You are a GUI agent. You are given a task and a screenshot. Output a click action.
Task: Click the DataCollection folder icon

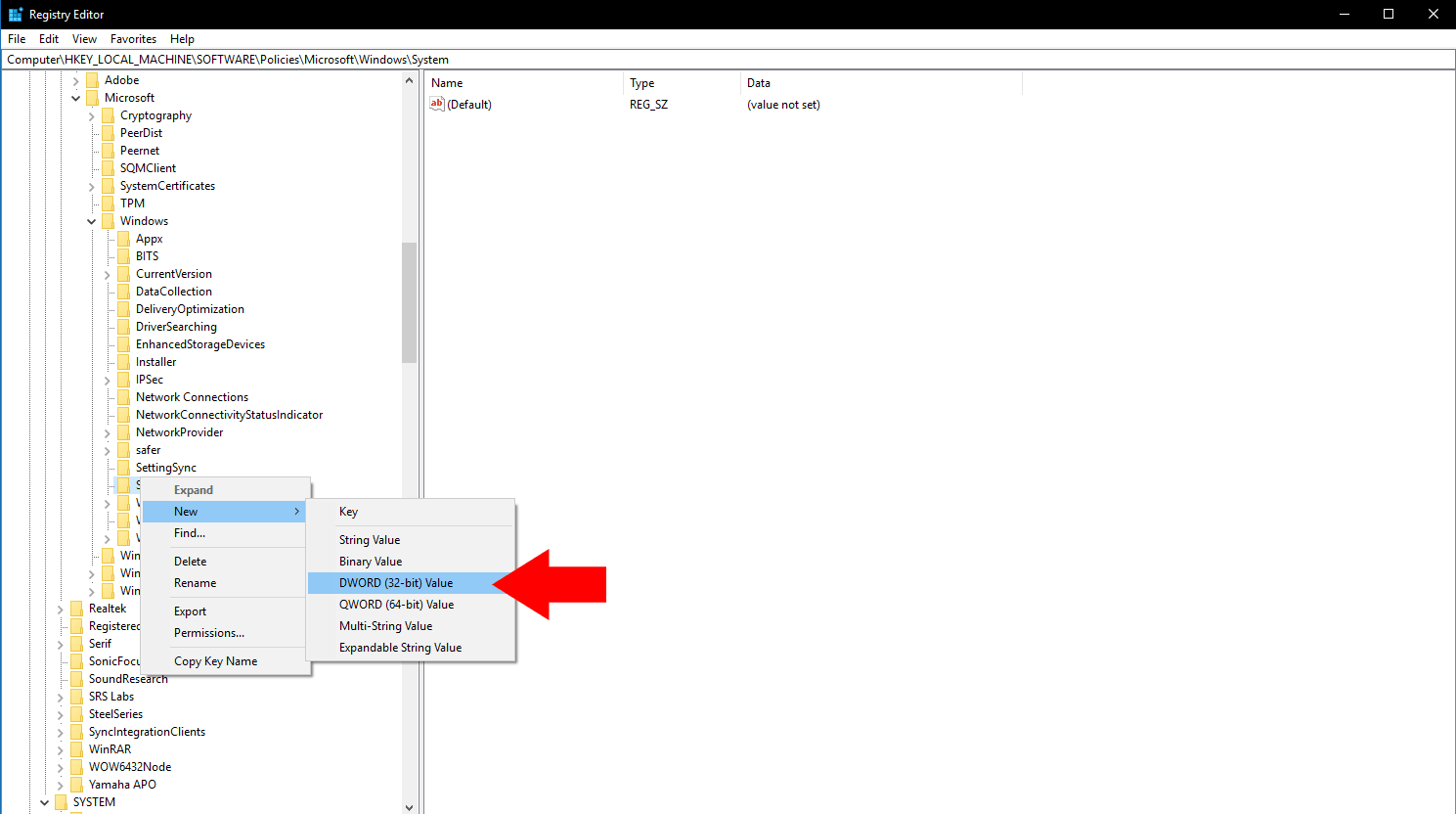point(124,292)
